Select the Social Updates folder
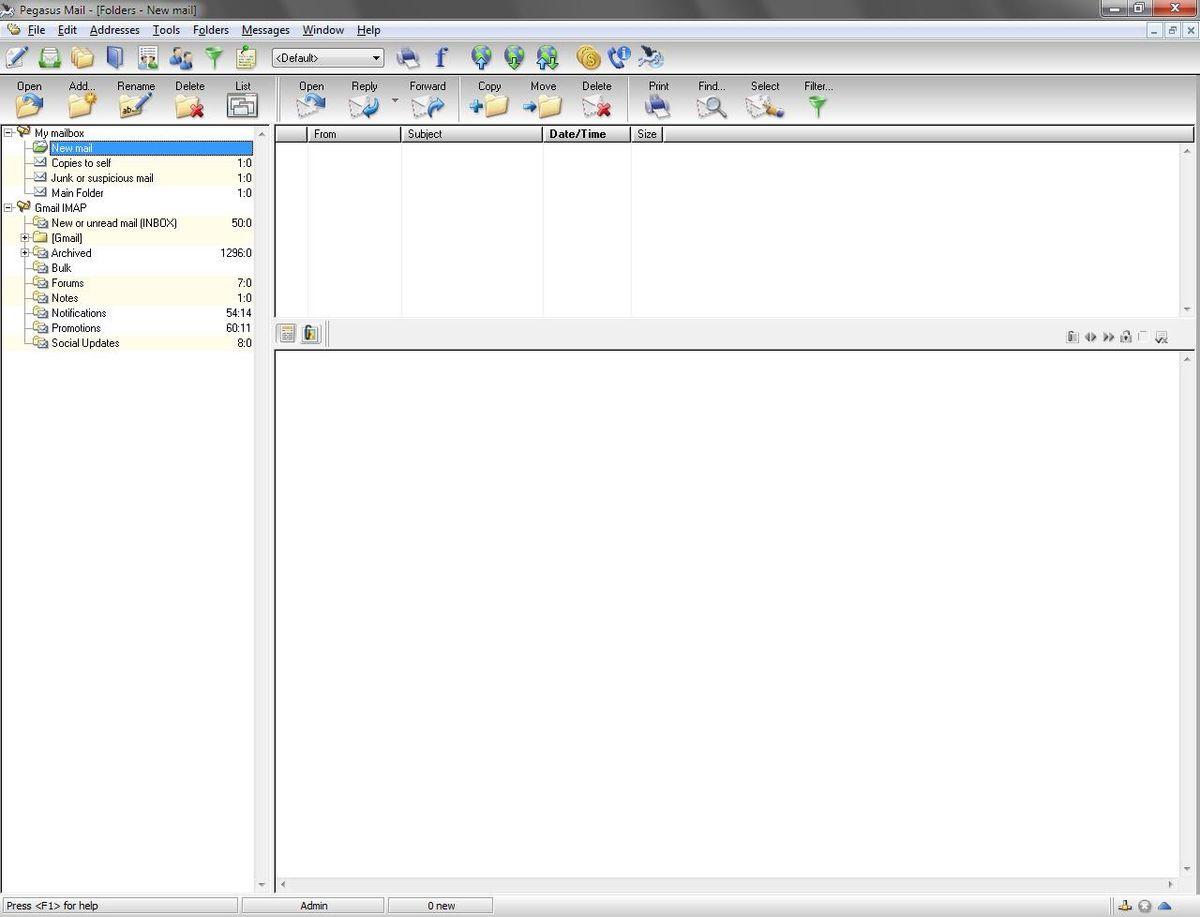 click(x=85, y=343)
